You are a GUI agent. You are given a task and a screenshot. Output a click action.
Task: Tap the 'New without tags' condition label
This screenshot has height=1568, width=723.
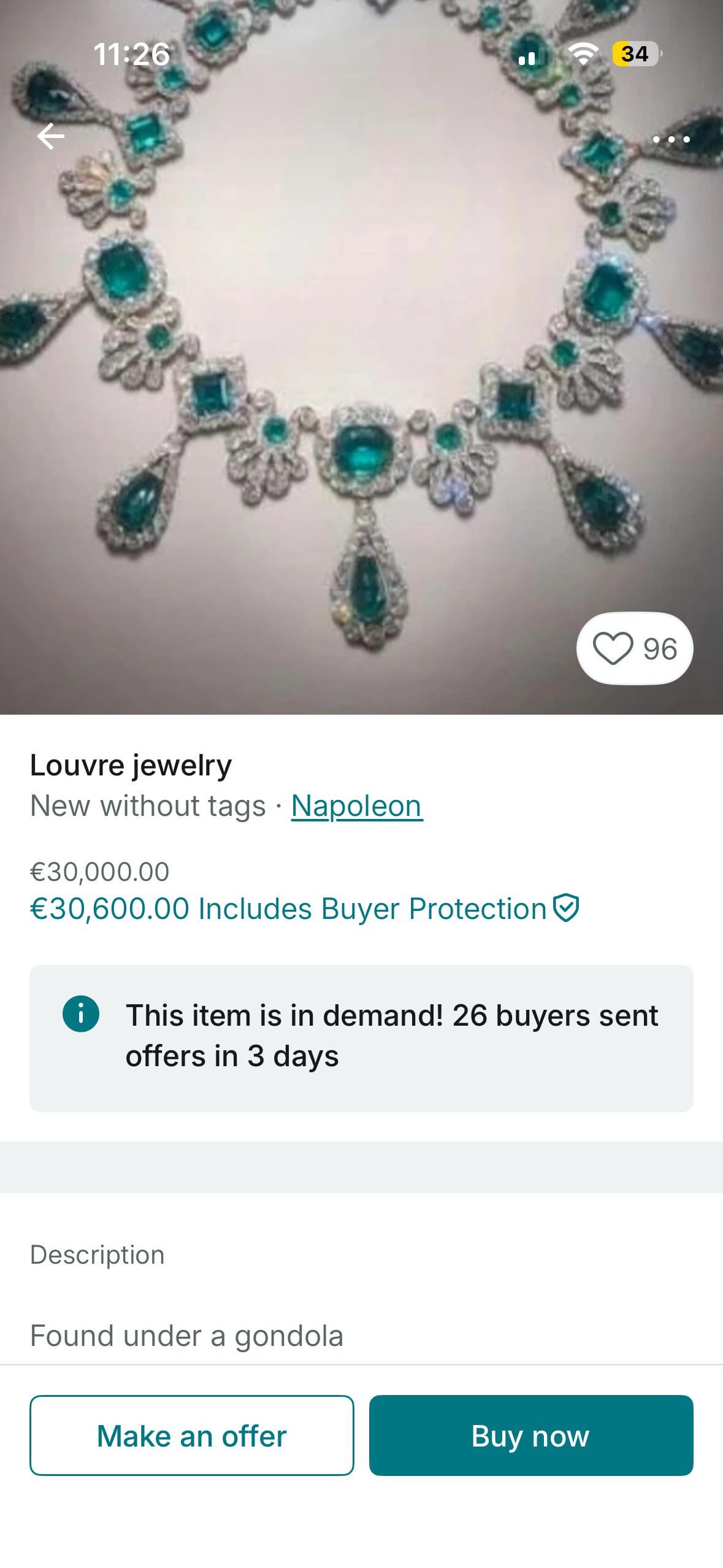[147, 805]
